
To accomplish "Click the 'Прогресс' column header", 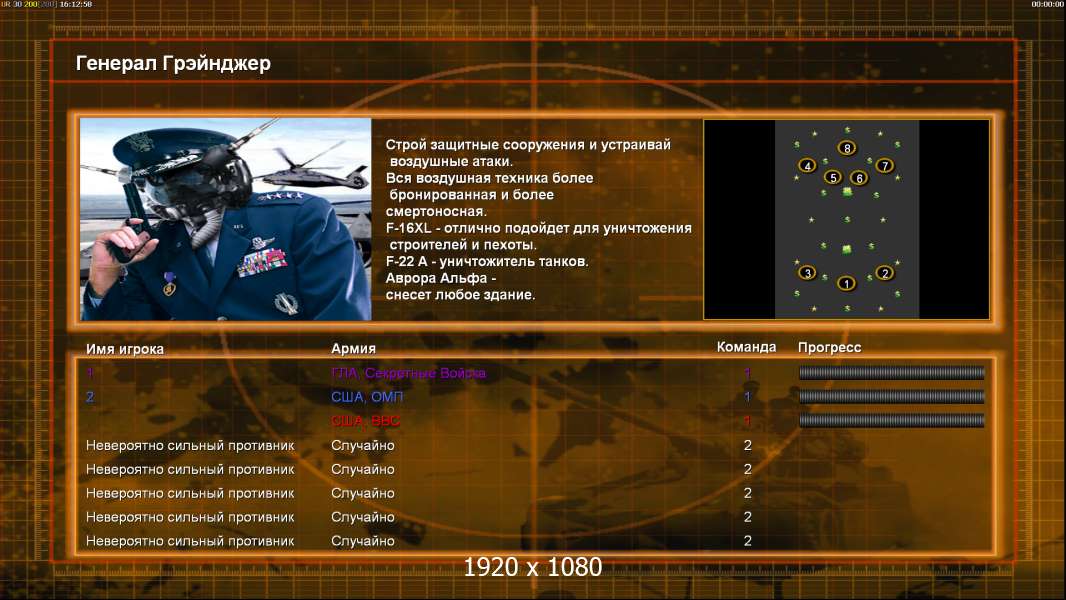I will pyautogui.click(x=829, y=348).
